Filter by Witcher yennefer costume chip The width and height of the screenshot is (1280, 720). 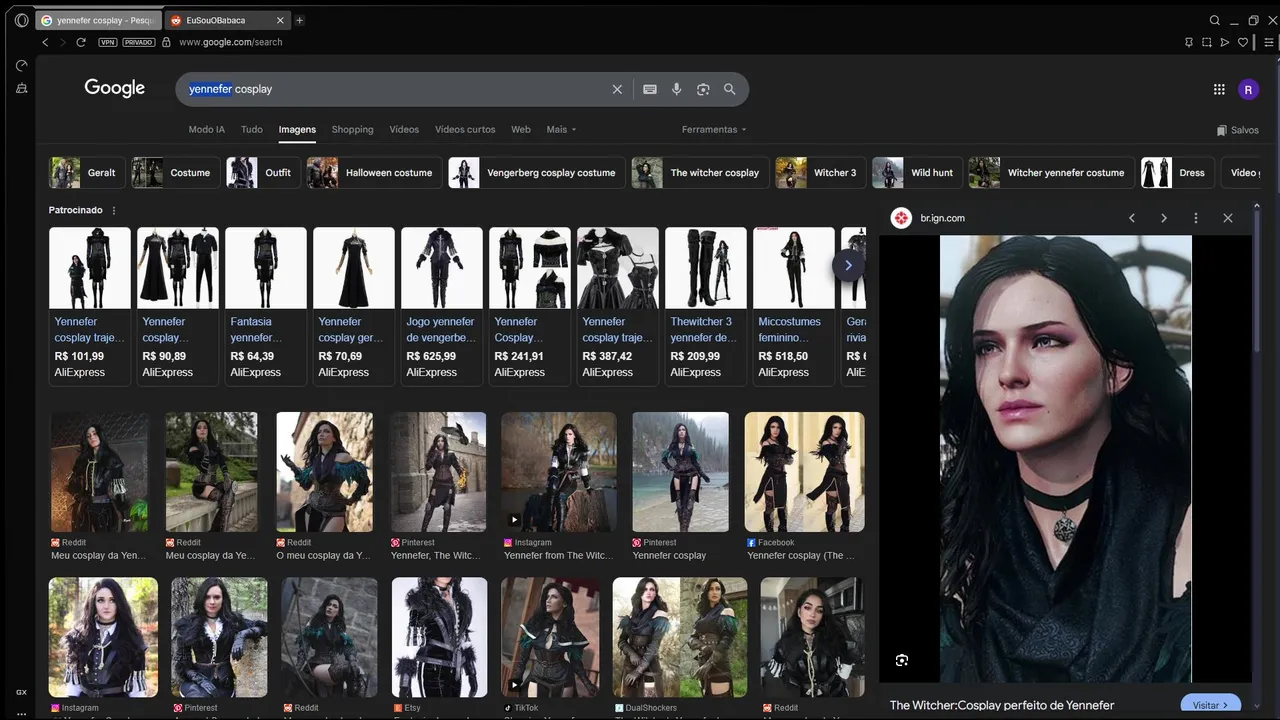click(x=1051, y=172)
